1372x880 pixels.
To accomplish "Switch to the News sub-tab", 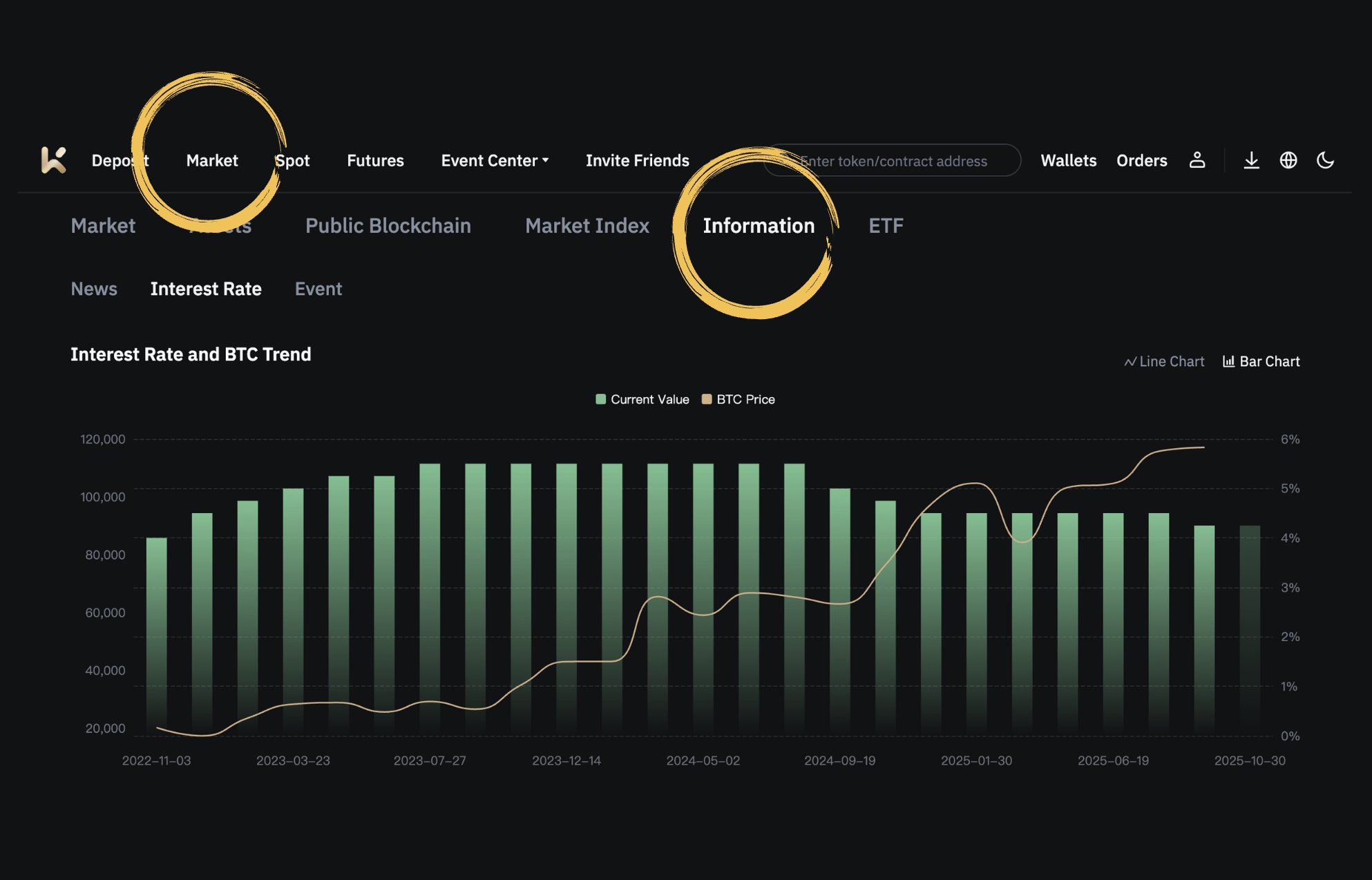I will pos(94,289).
